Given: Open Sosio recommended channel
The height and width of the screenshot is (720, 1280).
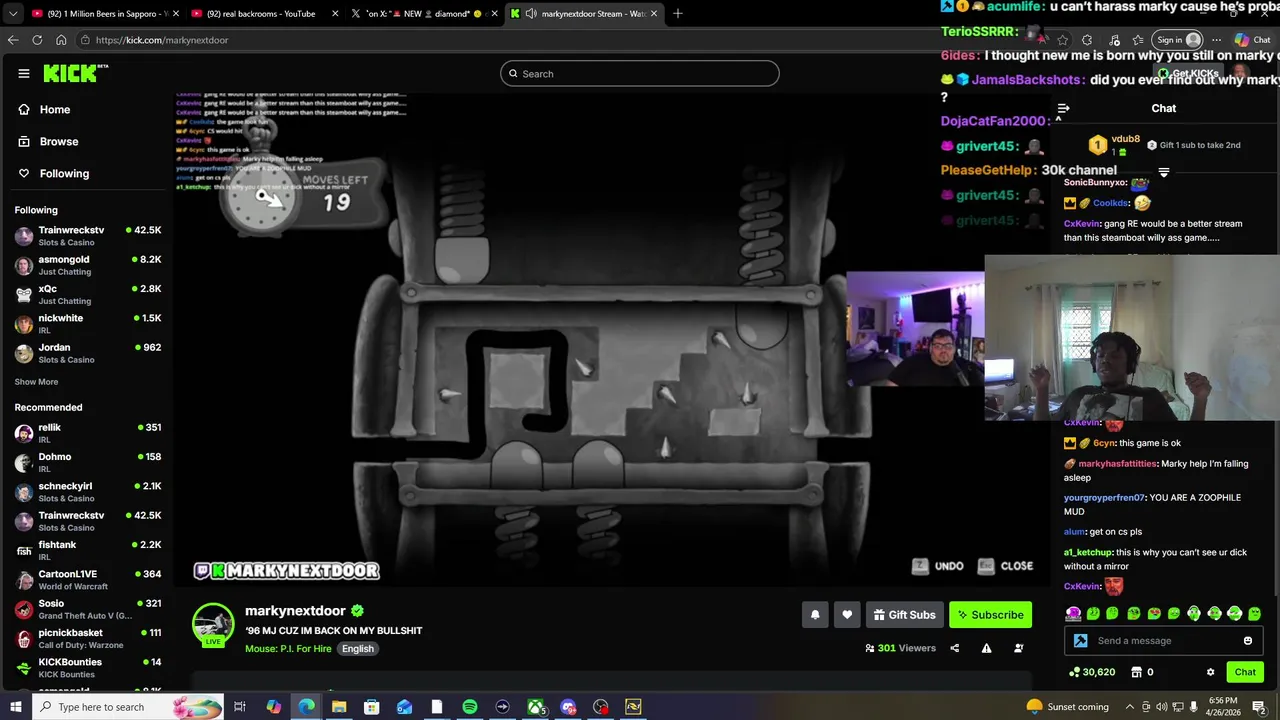Looking at the screenshot, I should [88, 608].
